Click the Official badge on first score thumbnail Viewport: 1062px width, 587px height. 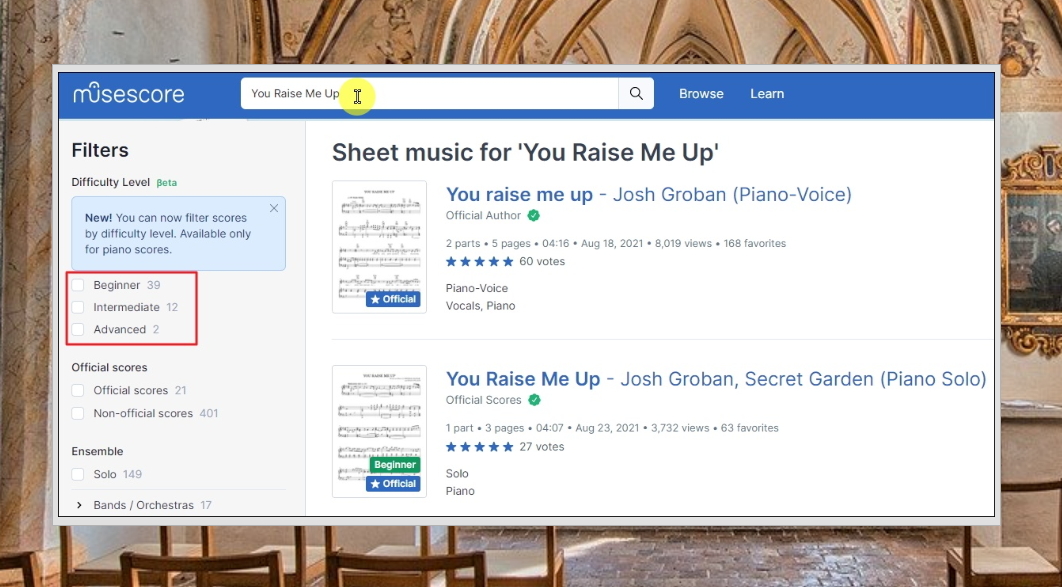(x=394, y=299)
